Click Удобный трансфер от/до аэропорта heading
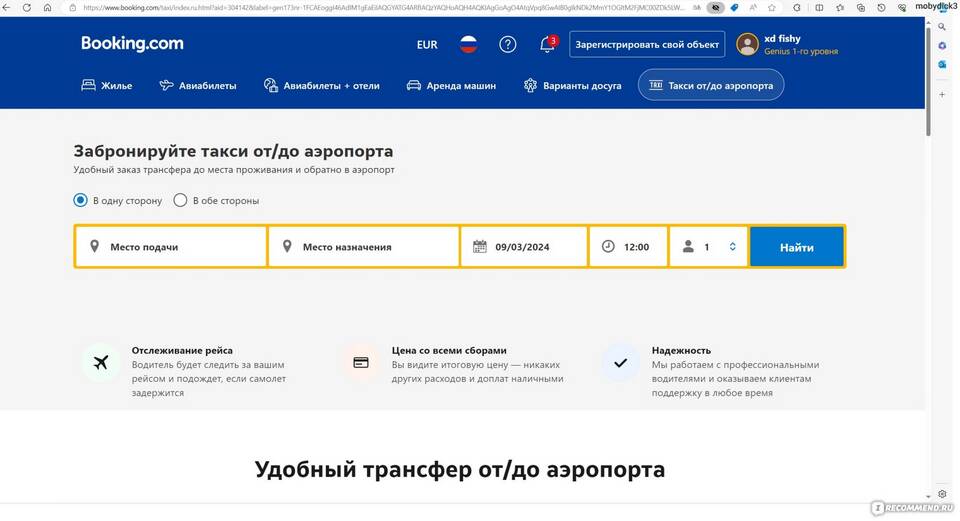Screen dimensions: 960x521 [460, 470]
